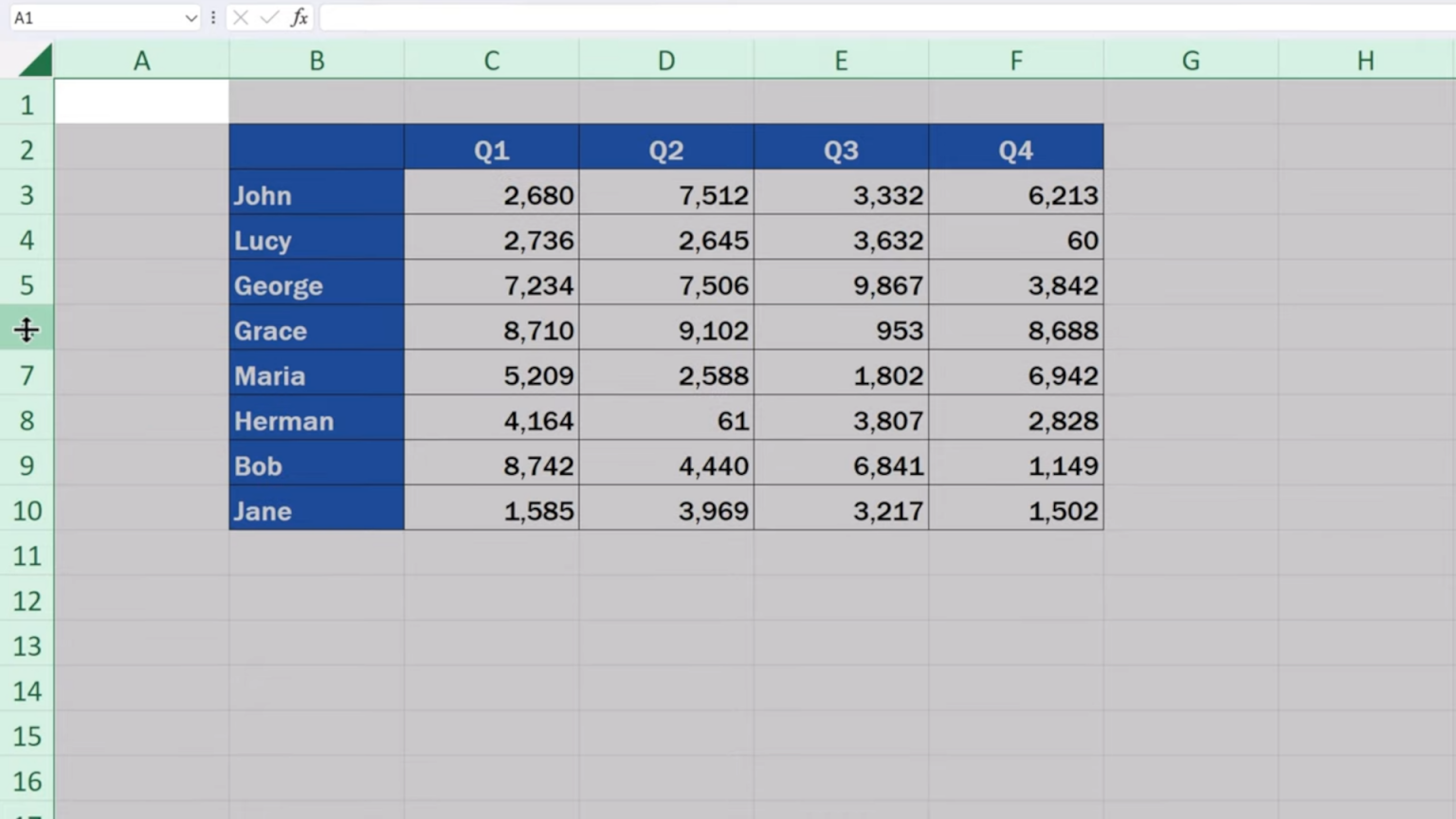Click the Name Box showing A1
Viewport: 1456px width, 819px height.
(95, 17)
